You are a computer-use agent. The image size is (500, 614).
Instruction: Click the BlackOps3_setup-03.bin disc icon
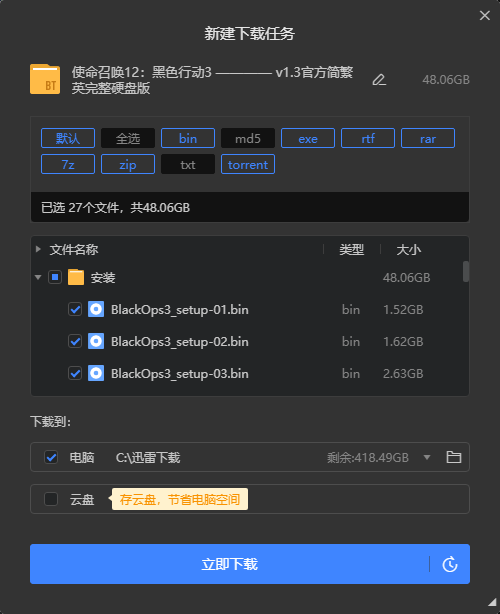[x=96, y=373]
